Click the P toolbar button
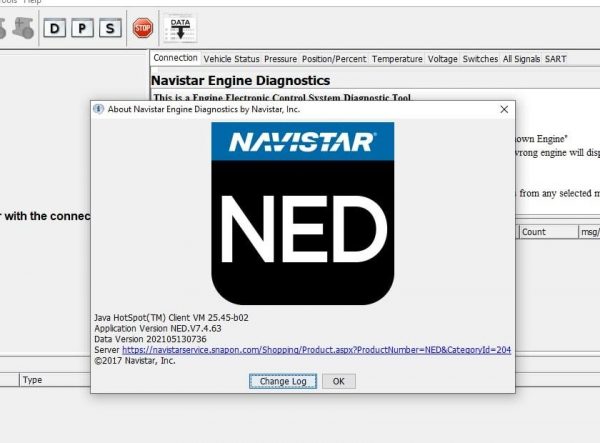600x443 pixels. click(82, 28)
